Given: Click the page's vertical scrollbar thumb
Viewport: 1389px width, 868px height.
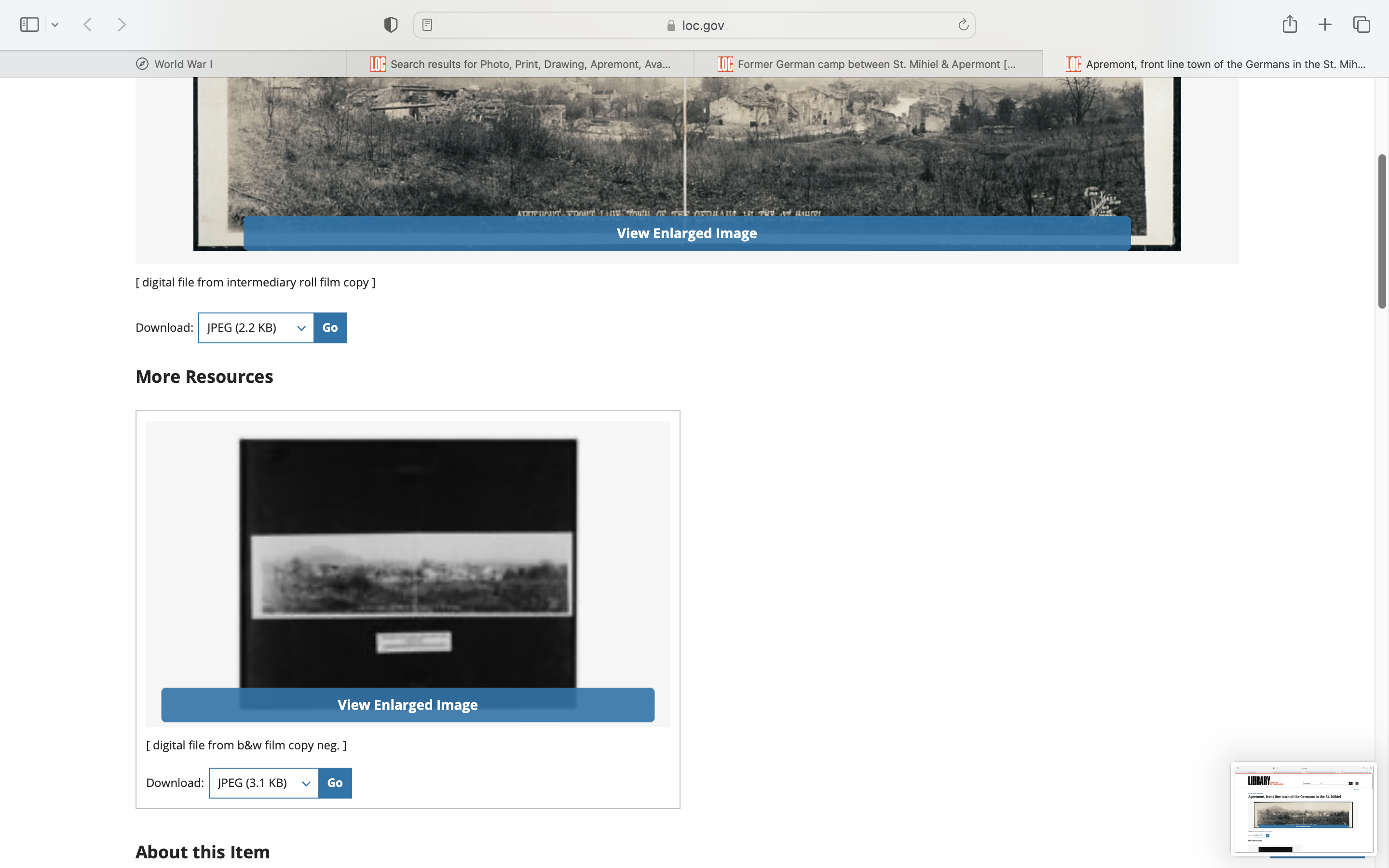Looking at the screenshot, I should point(1382,231).
